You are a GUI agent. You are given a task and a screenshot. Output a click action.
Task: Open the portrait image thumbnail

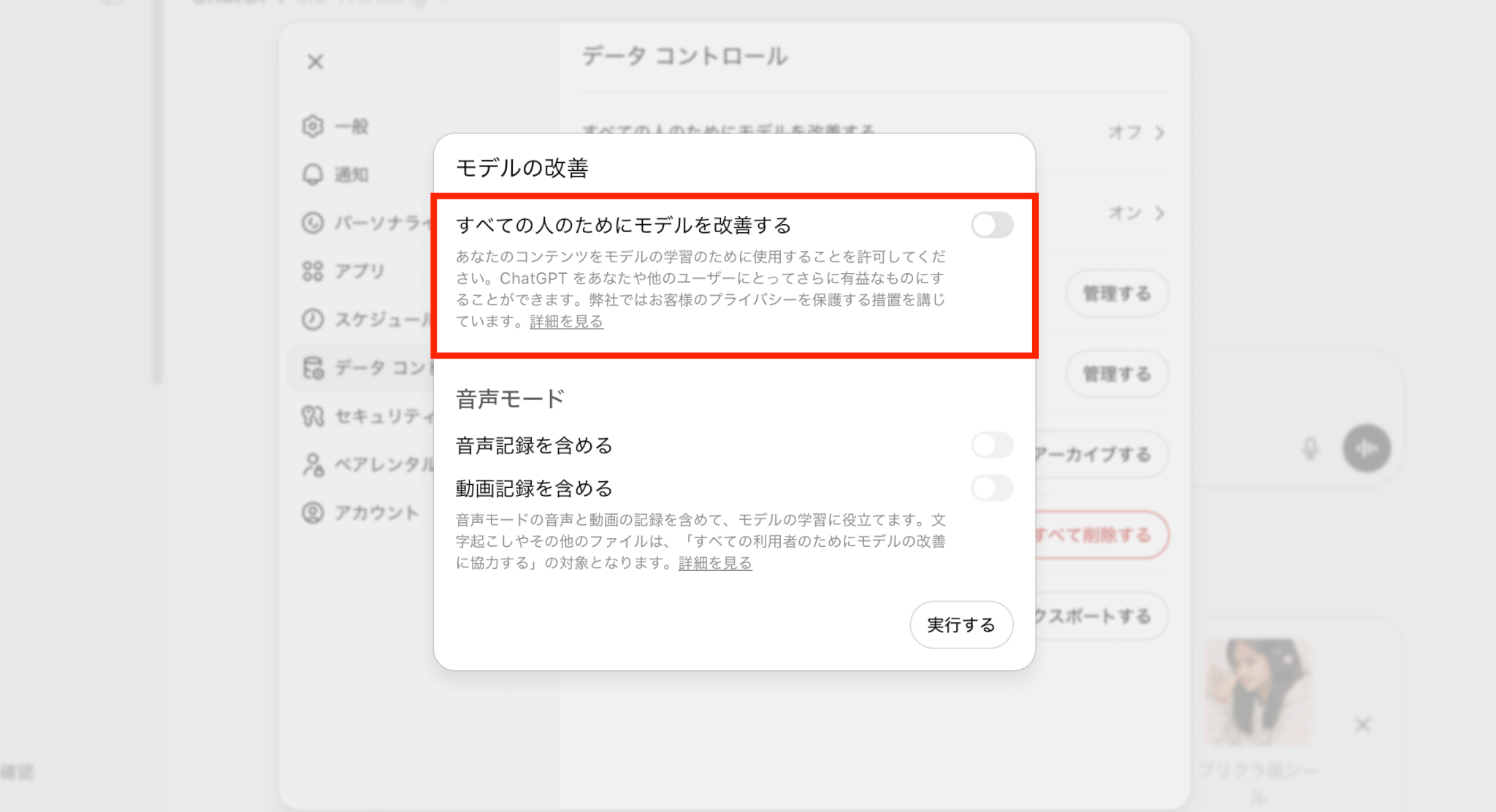[x=1258, y=692]
